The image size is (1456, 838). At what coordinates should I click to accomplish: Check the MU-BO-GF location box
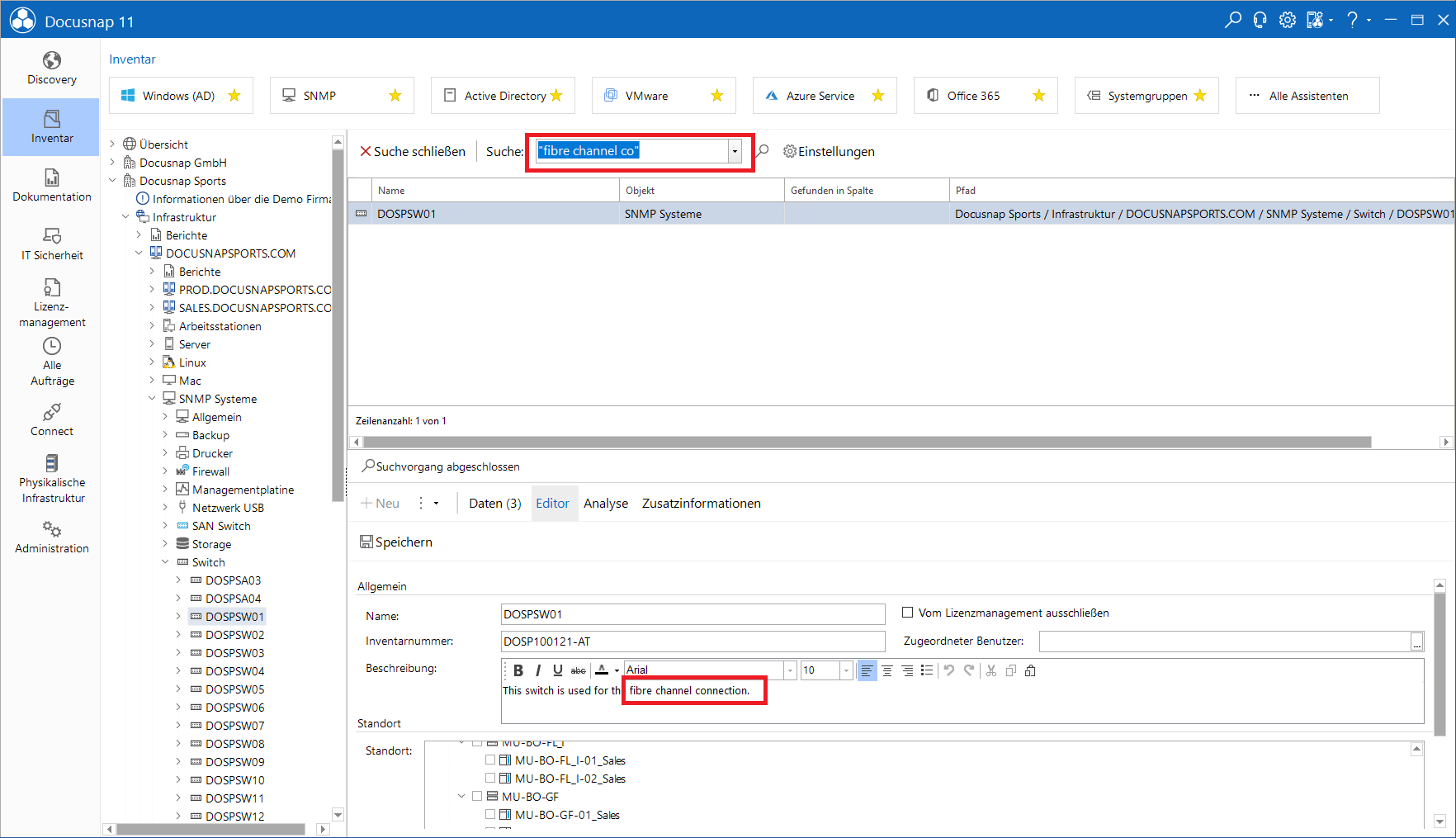click(x=477, y=796)
